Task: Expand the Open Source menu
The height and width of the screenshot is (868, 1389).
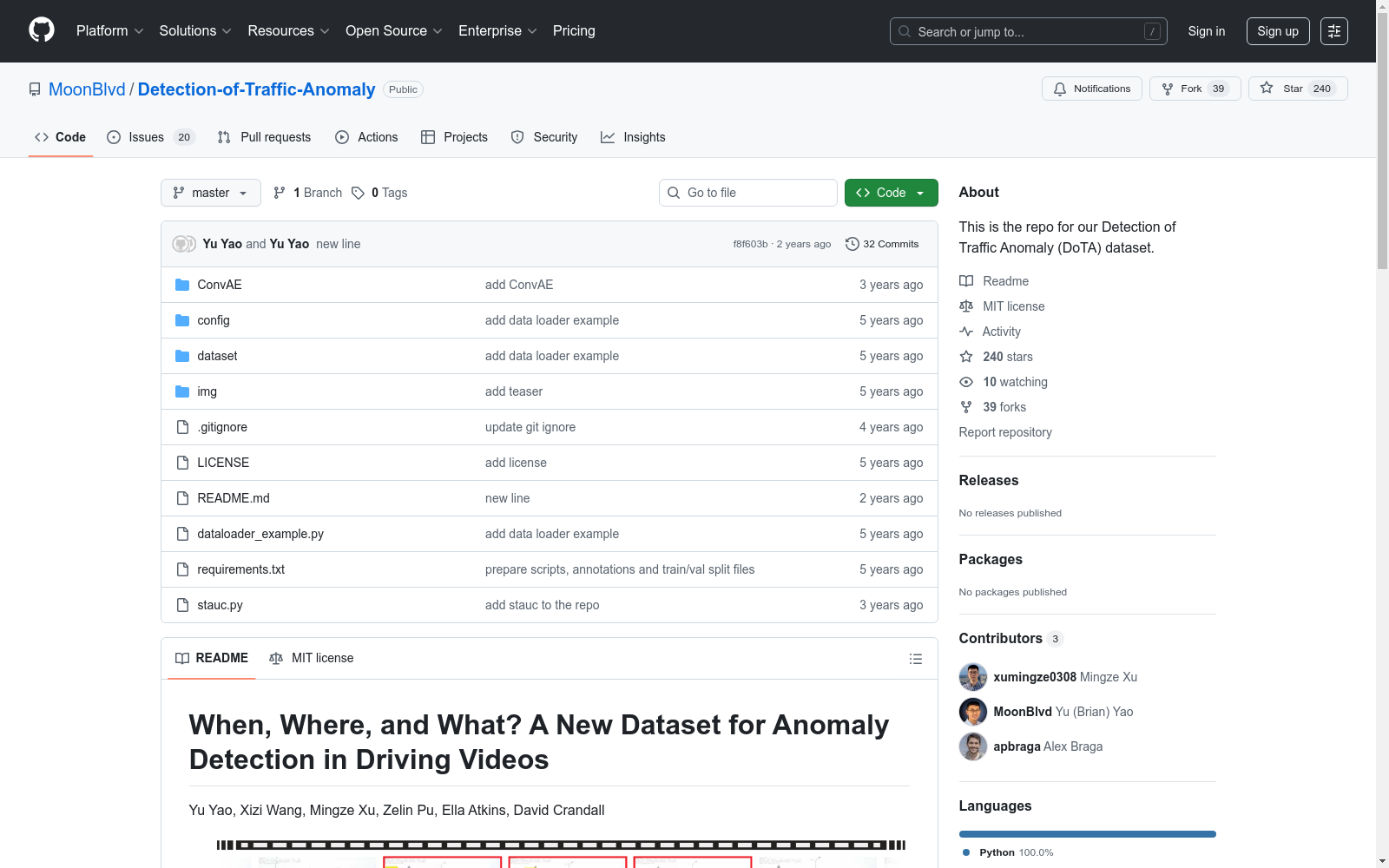Action: pos(394,31)
